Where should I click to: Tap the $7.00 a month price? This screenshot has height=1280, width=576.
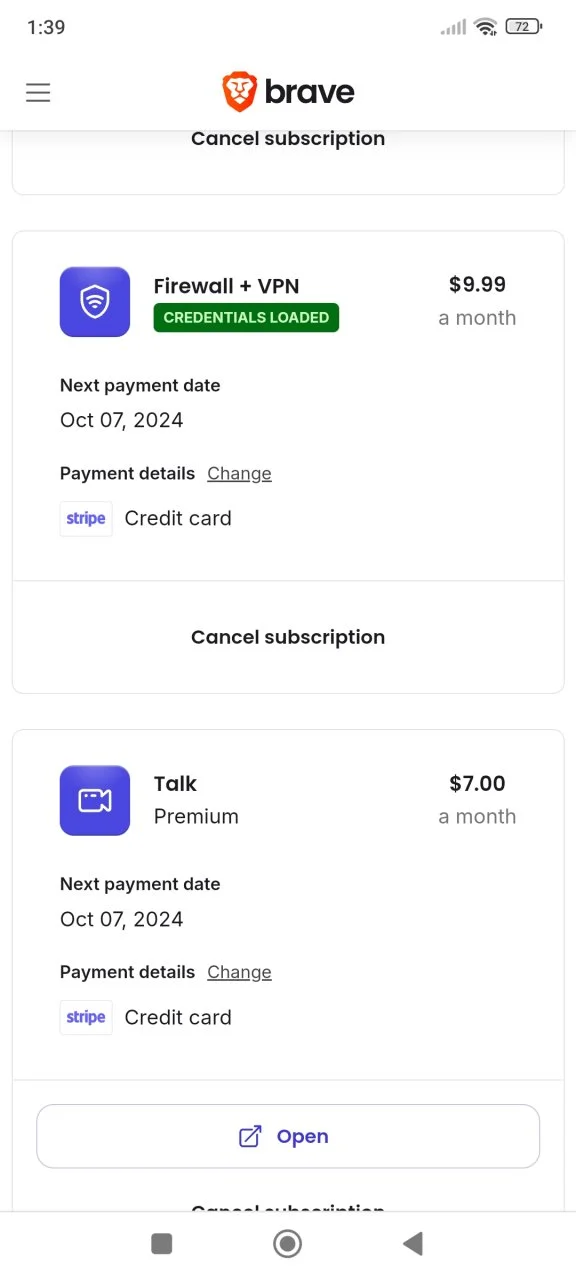click(x=477, y=799)
